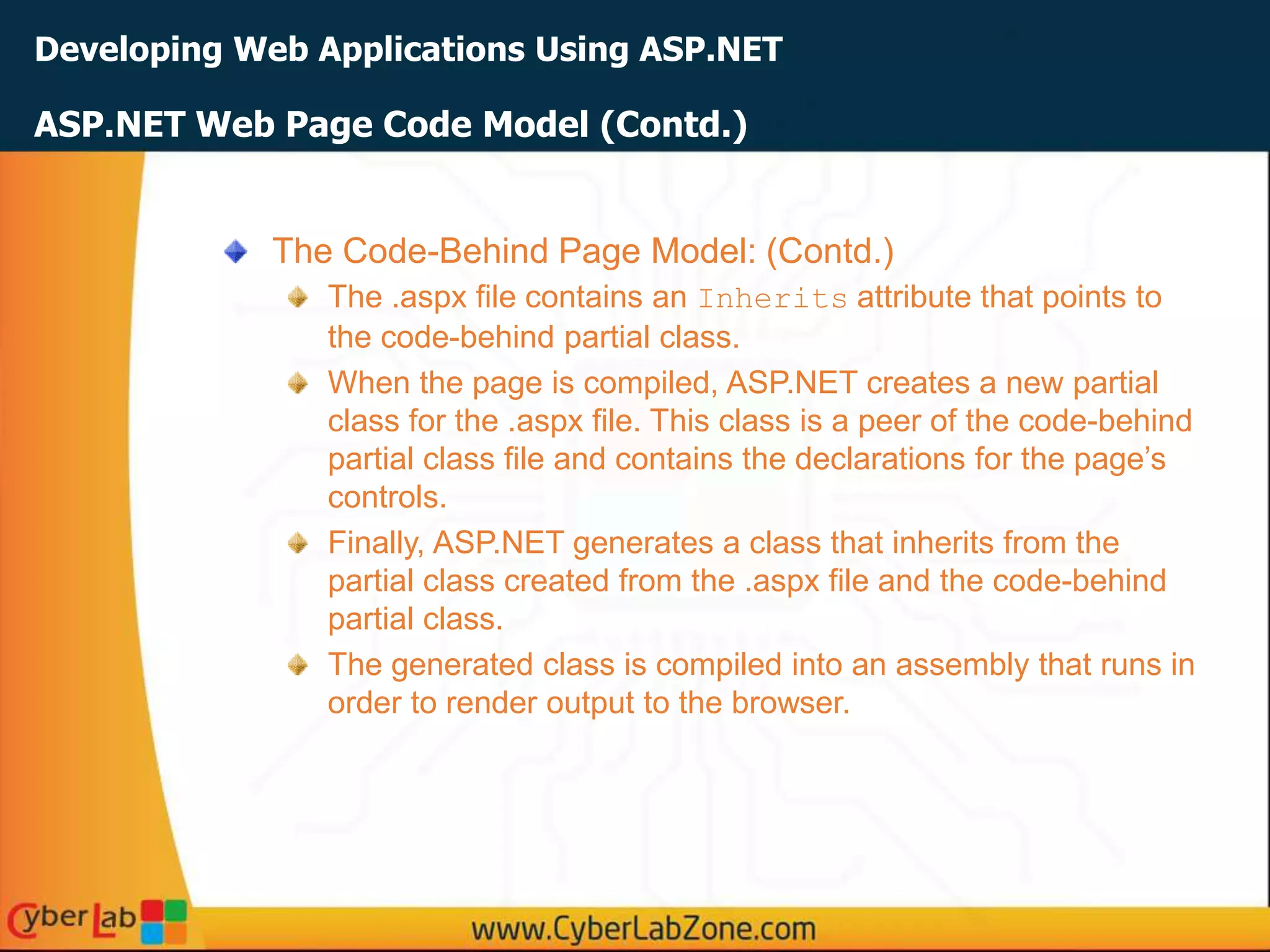Click the text 'The generated class is compiled'
Viewport: 1270px width, 952px height.
555,664
